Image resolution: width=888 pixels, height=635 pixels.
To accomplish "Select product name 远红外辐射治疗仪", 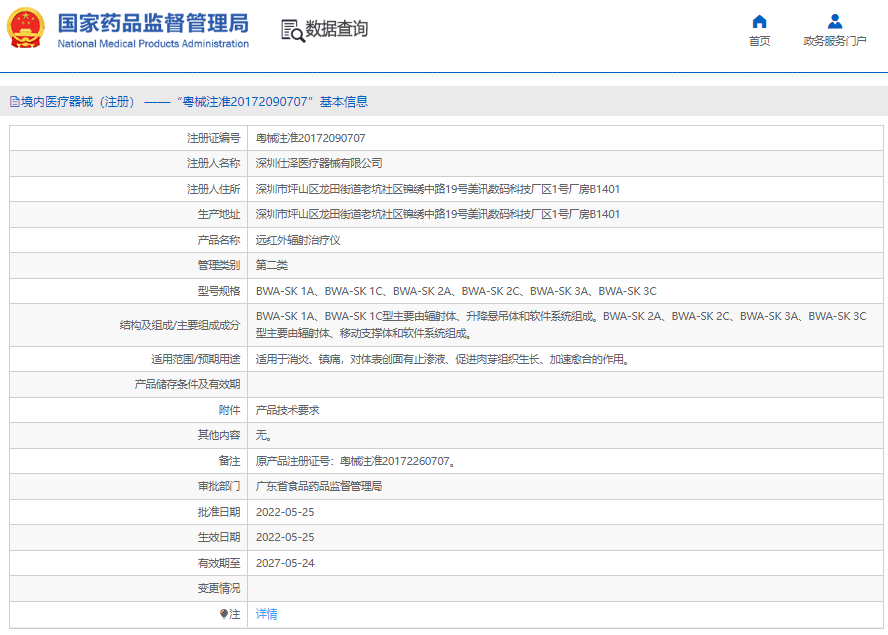I will click(298, 240).
